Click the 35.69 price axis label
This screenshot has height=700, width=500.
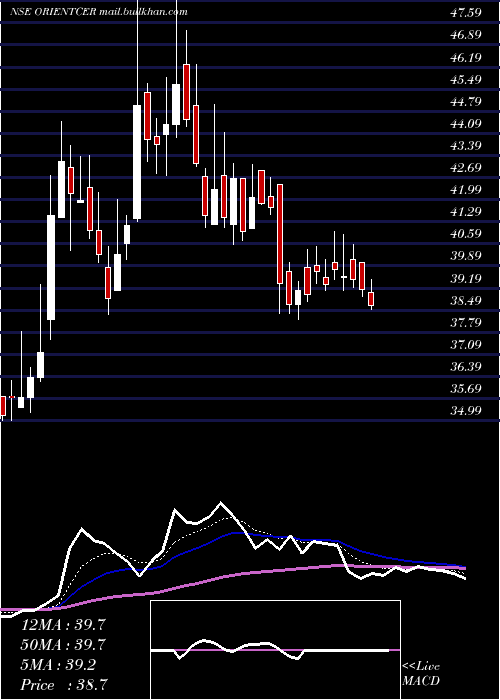pos(466,388)
